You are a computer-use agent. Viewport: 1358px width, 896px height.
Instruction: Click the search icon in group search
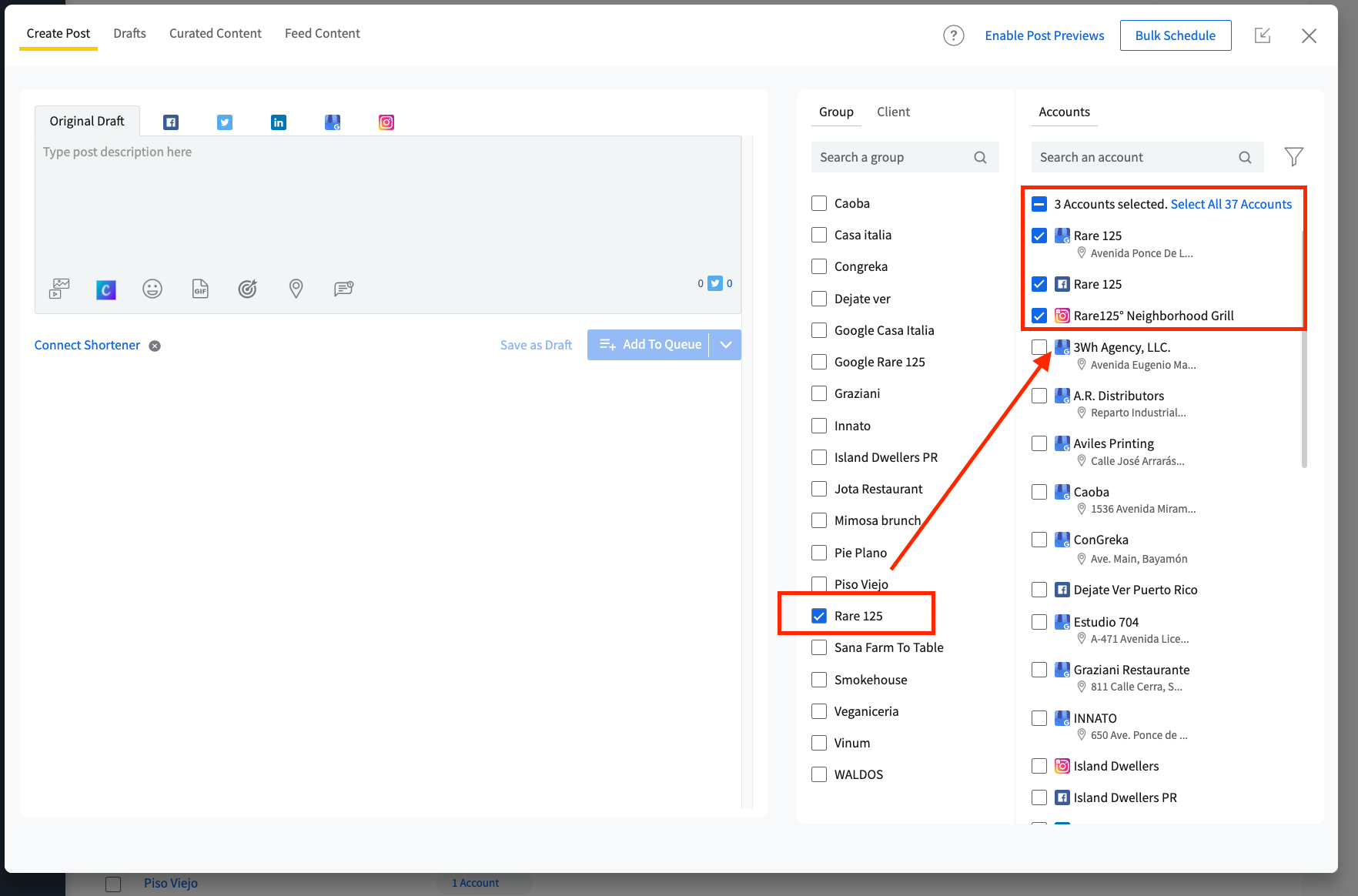tap(980, 157)
